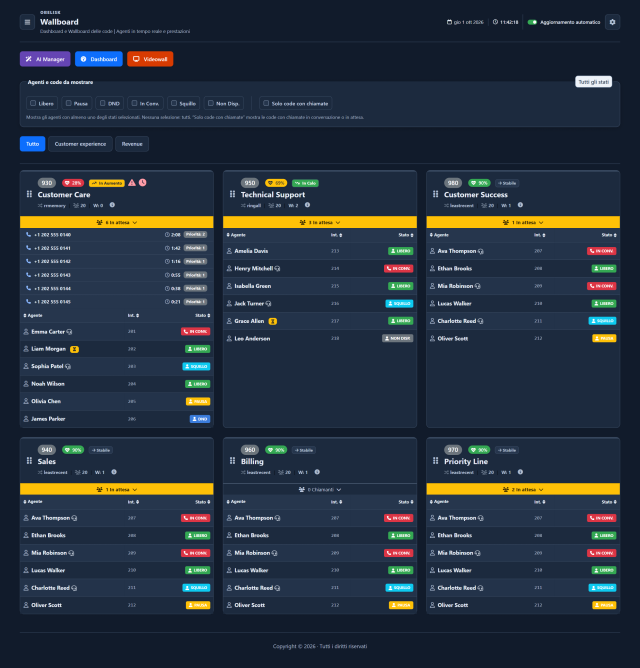Check the Non Disp. status filter
Screen dimensions: 640x668
point(210,103)
